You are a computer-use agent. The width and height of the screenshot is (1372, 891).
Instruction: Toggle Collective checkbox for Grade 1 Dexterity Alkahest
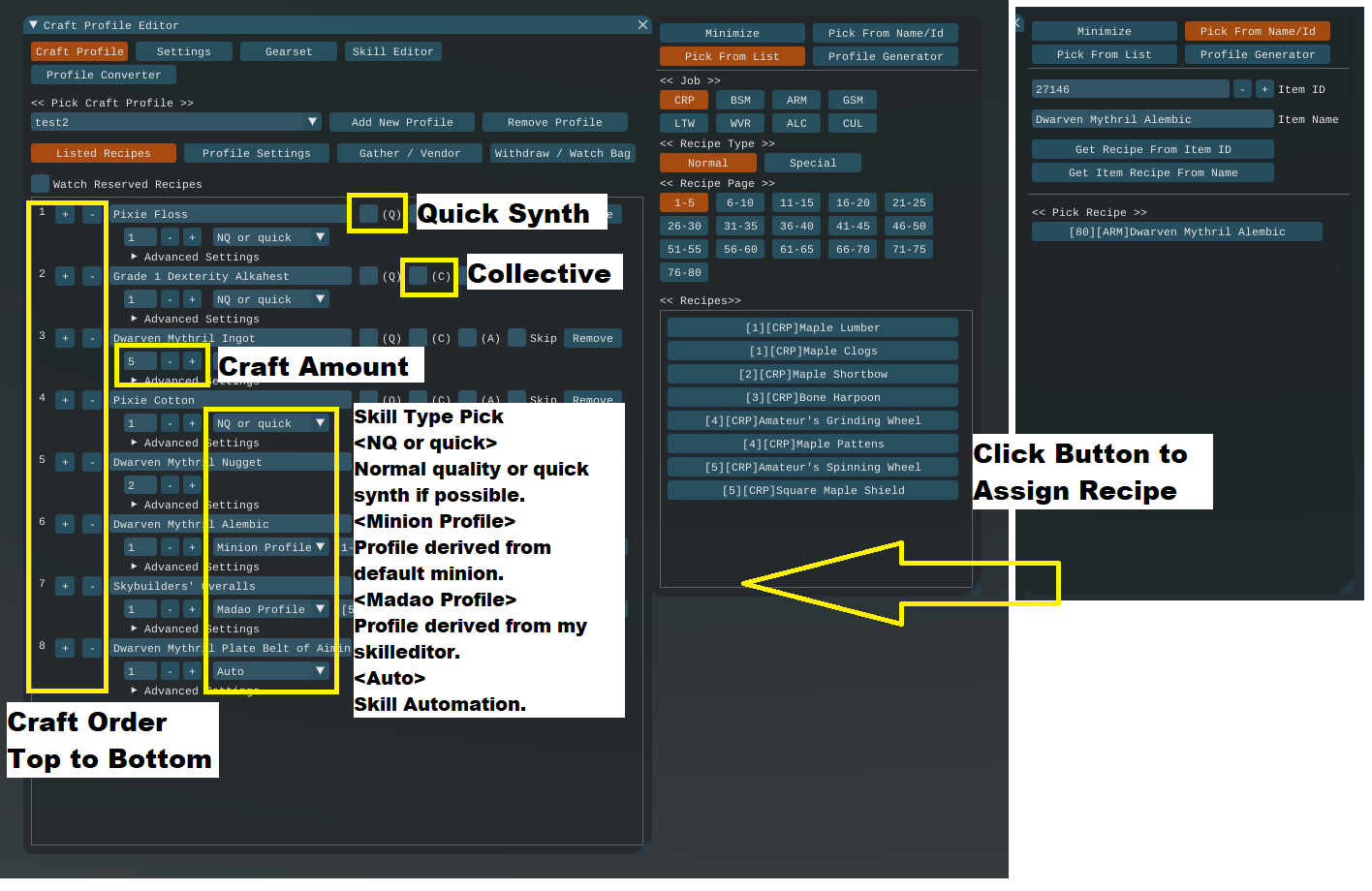(x=418, y=275)
